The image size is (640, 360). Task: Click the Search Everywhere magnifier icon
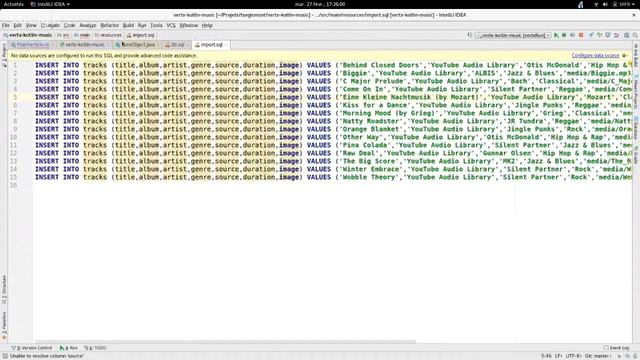[x=635, y=36]
